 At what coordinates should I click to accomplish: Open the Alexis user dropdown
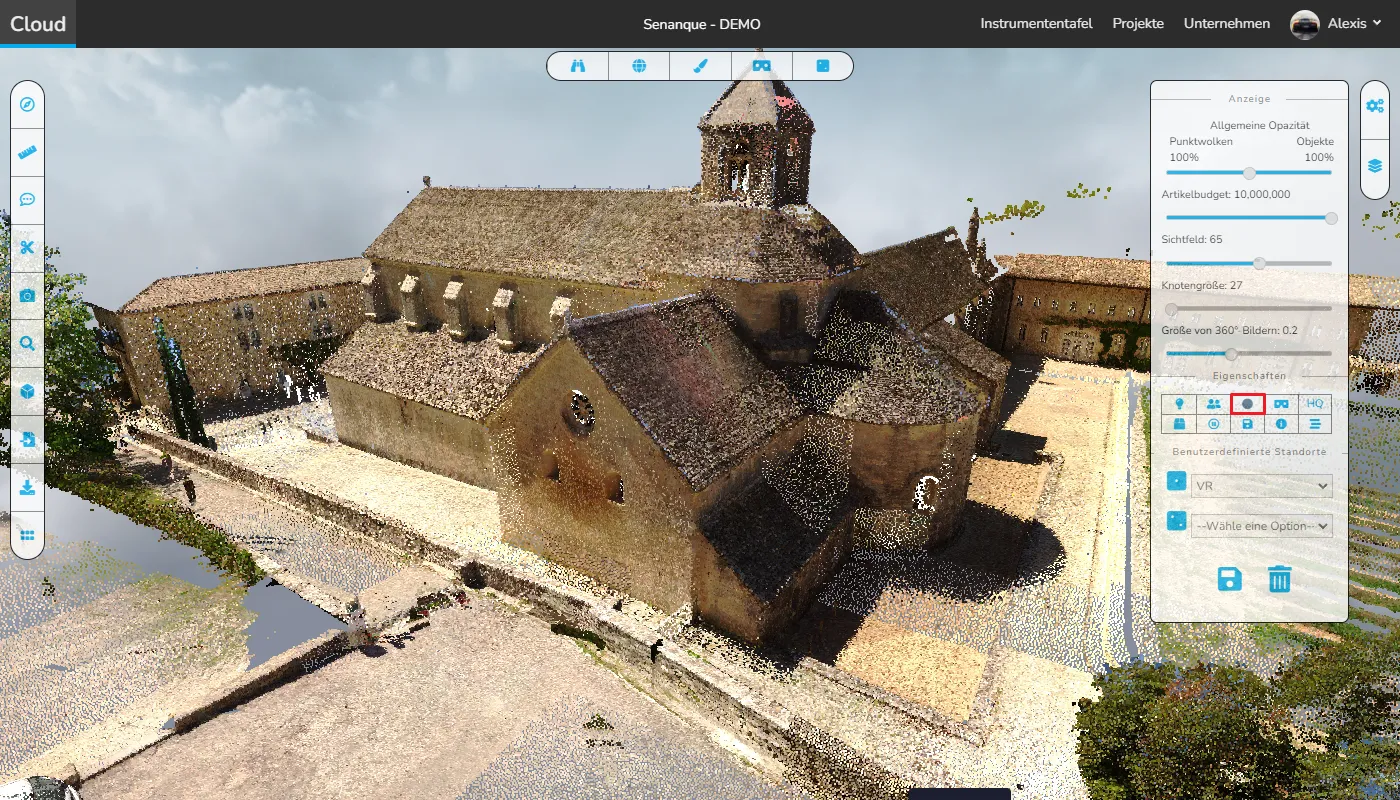click(x=1354, y=24)
